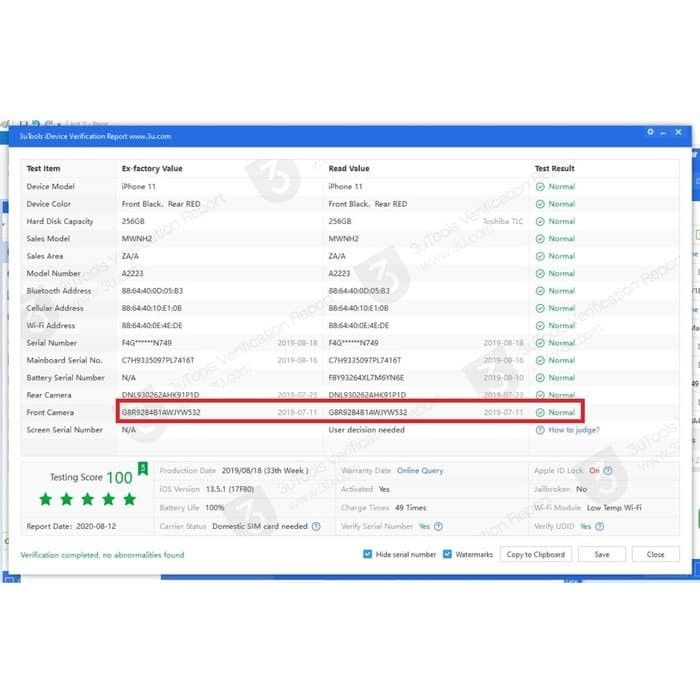This screenshot has height=700, width=700.
Task: Click Verification completed status message
Action: click(102, 555)
